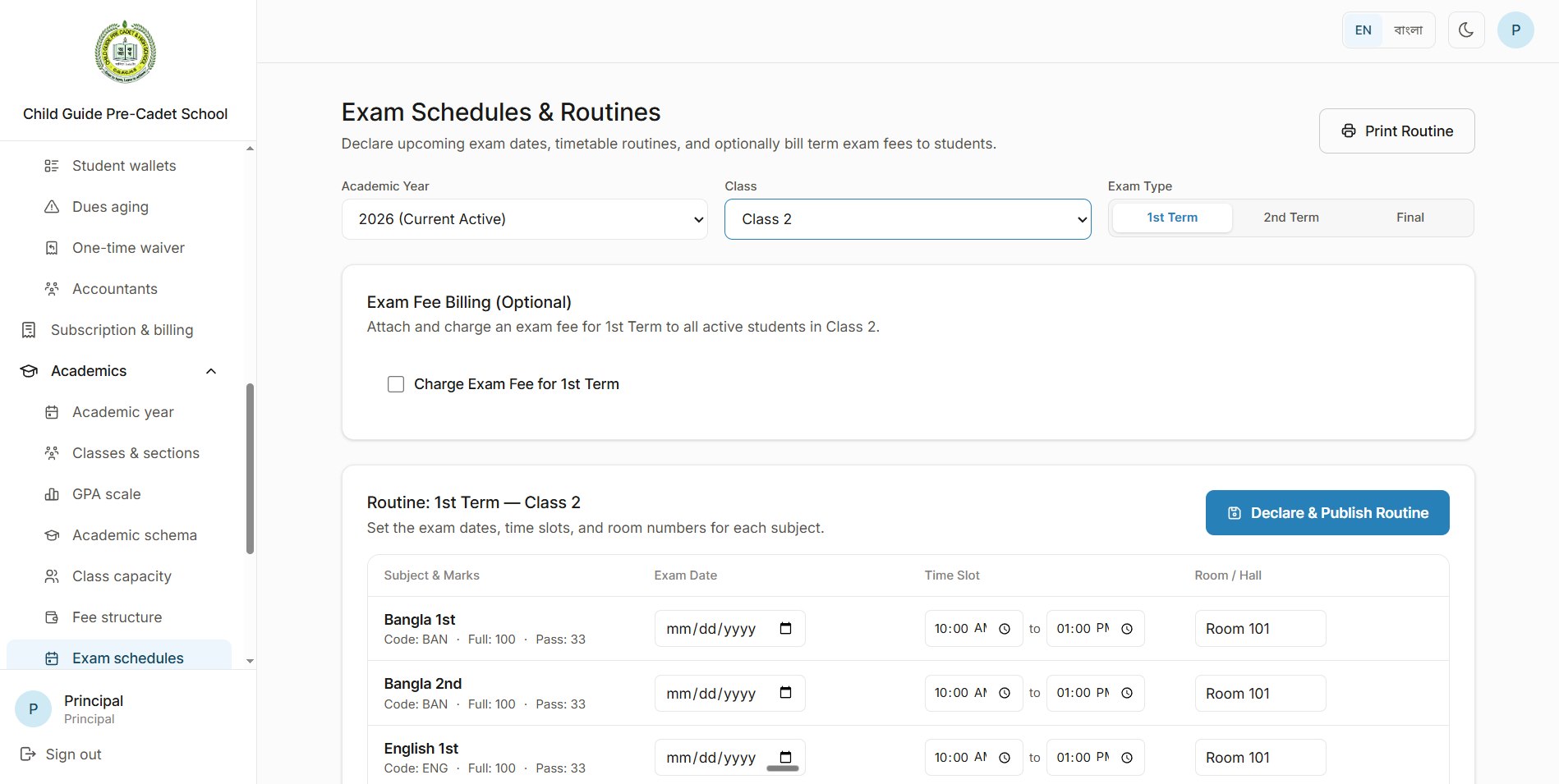The image size is (1559, 784).
Task: Click the Subscription & billing receipt icon
Action: coord(29,330)
